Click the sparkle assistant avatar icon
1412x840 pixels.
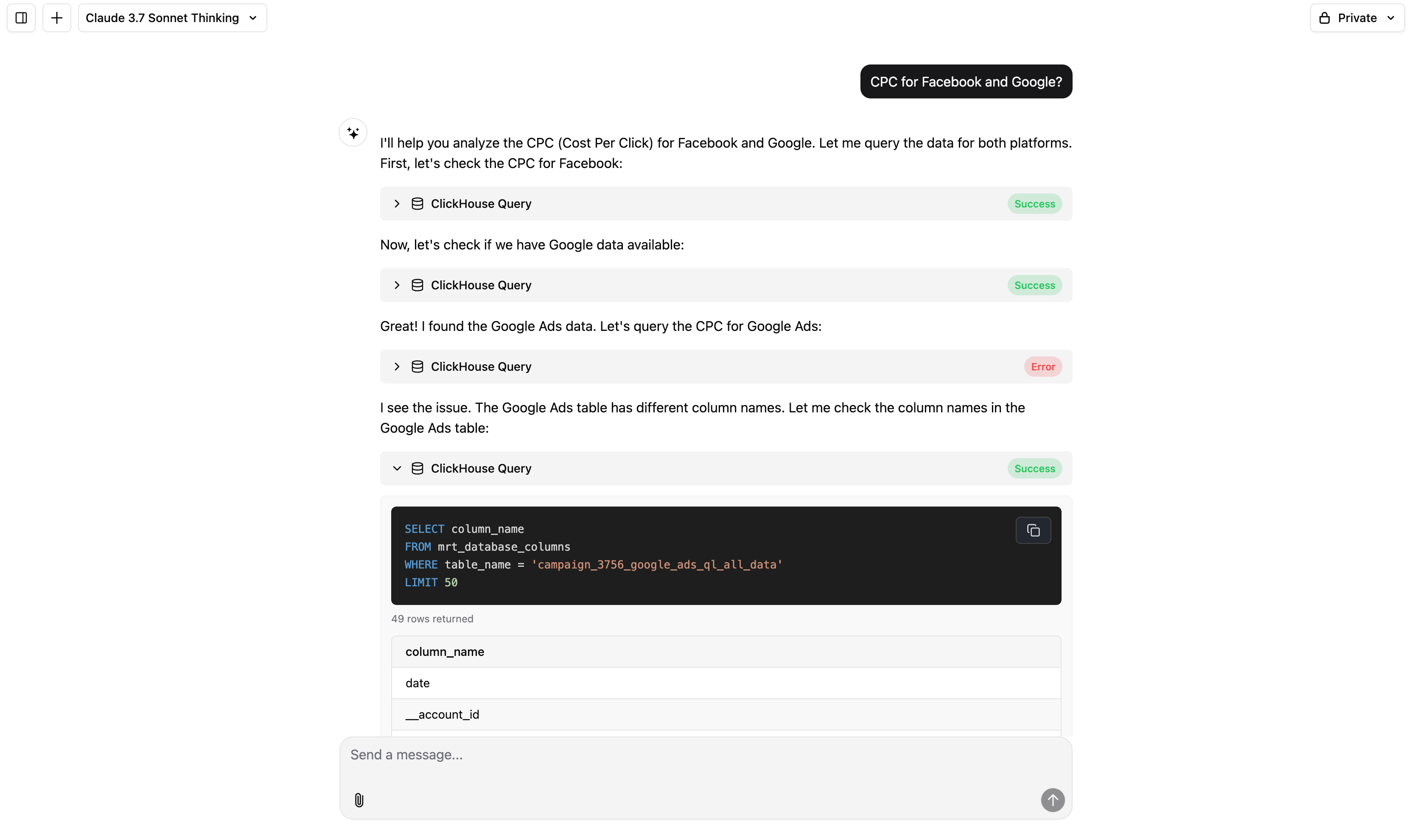pyautogui.click(x=353, y=133)
